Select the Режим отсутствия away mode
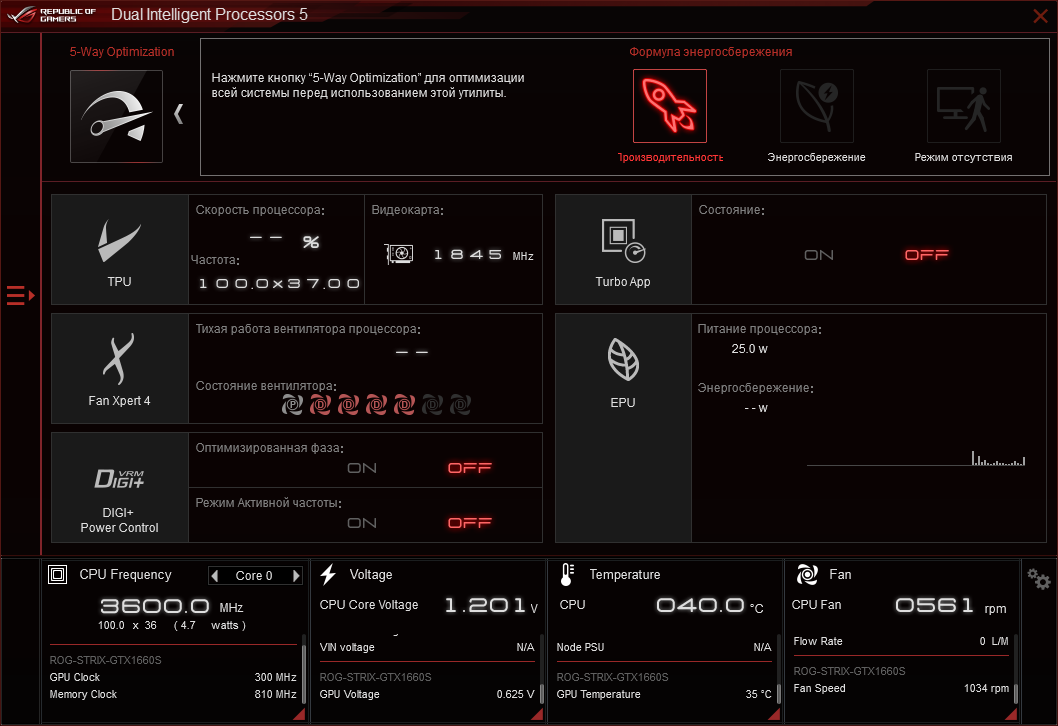 click(963, 106)
